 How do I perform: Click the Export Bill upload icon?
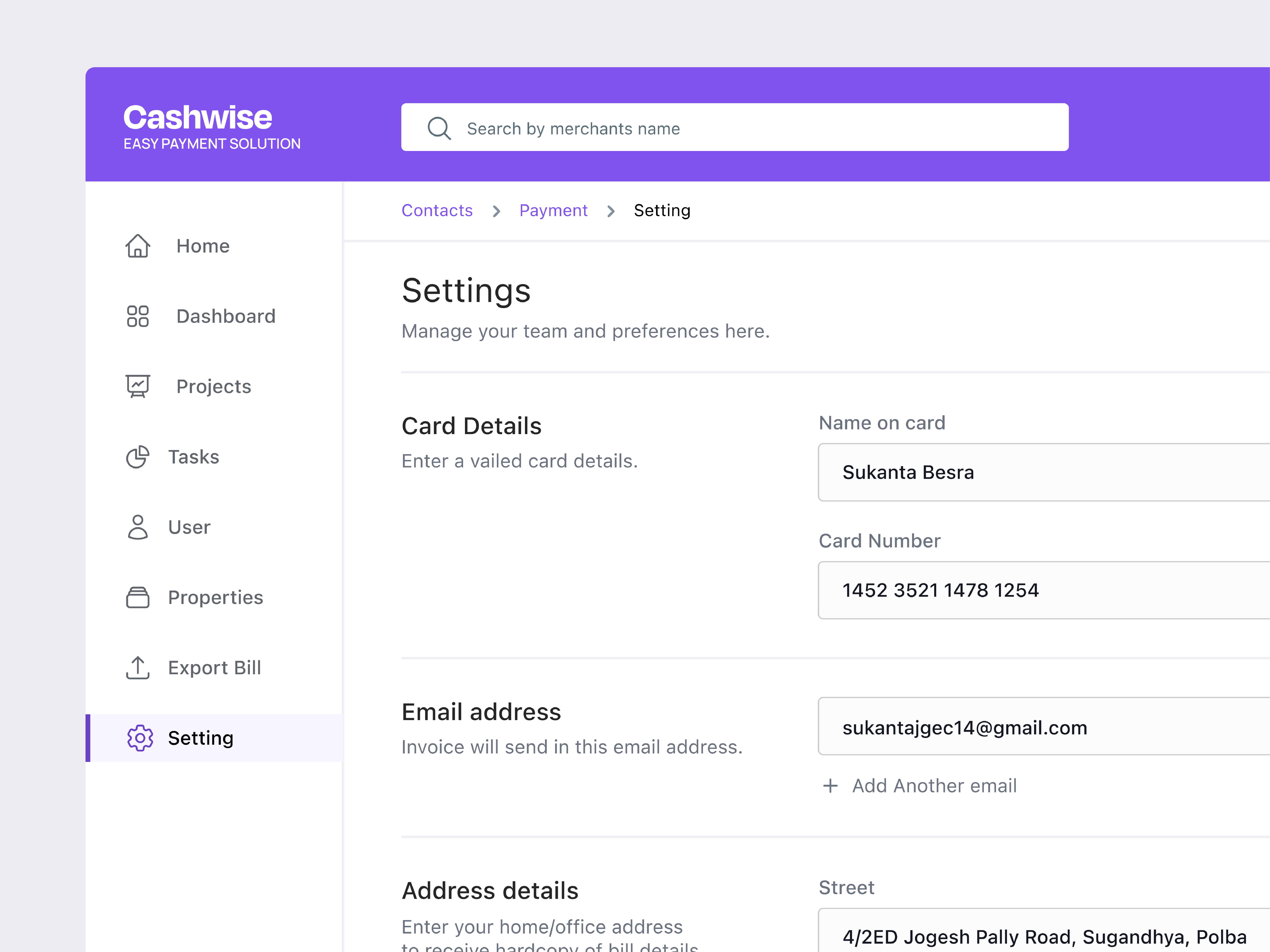[x=138, y=667]
